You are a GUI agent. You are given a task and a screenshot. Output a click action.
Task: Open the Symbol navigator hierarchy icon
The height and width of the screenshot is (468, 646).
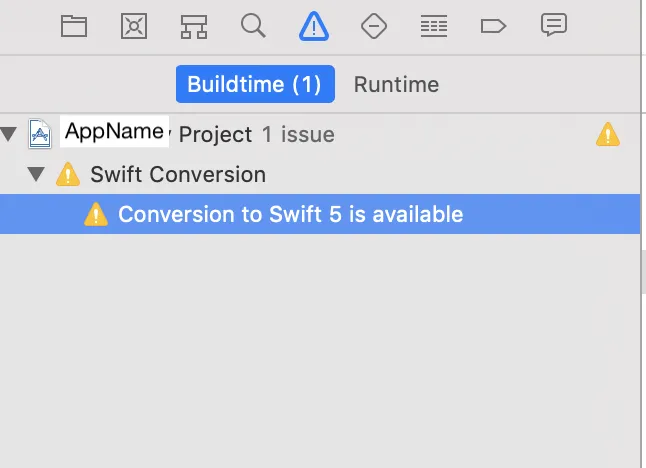[194, 26]
